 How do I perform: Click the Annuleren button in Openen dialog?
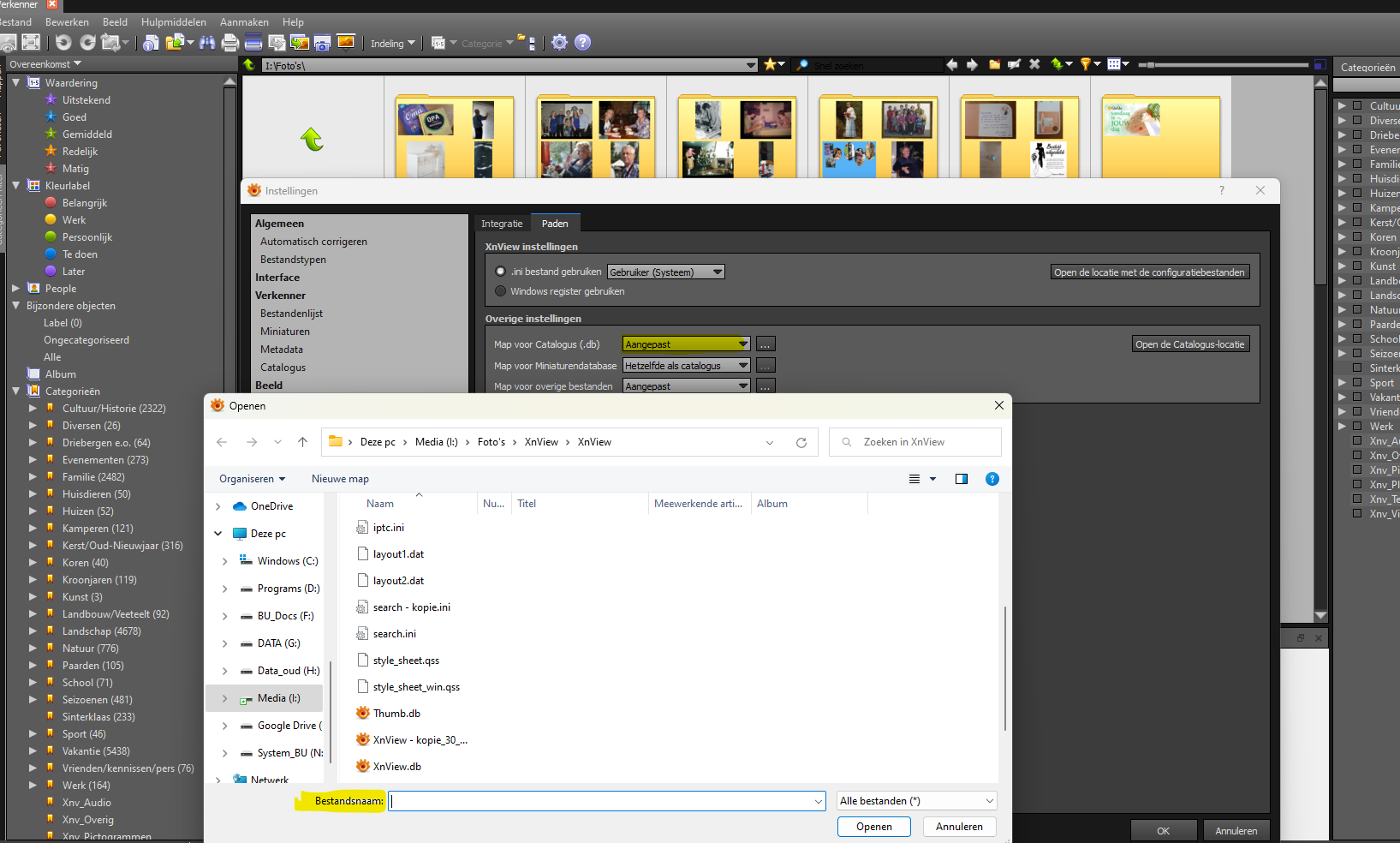pyautogui.click(x=959, y=827)
